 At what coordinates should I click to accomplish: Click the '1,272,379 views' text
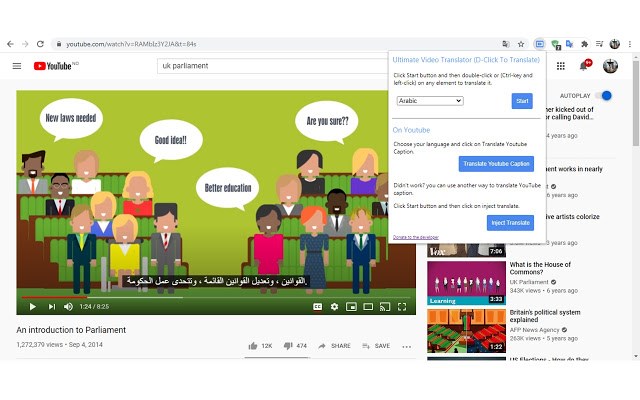pyautogui.click(x=40, y=344)
